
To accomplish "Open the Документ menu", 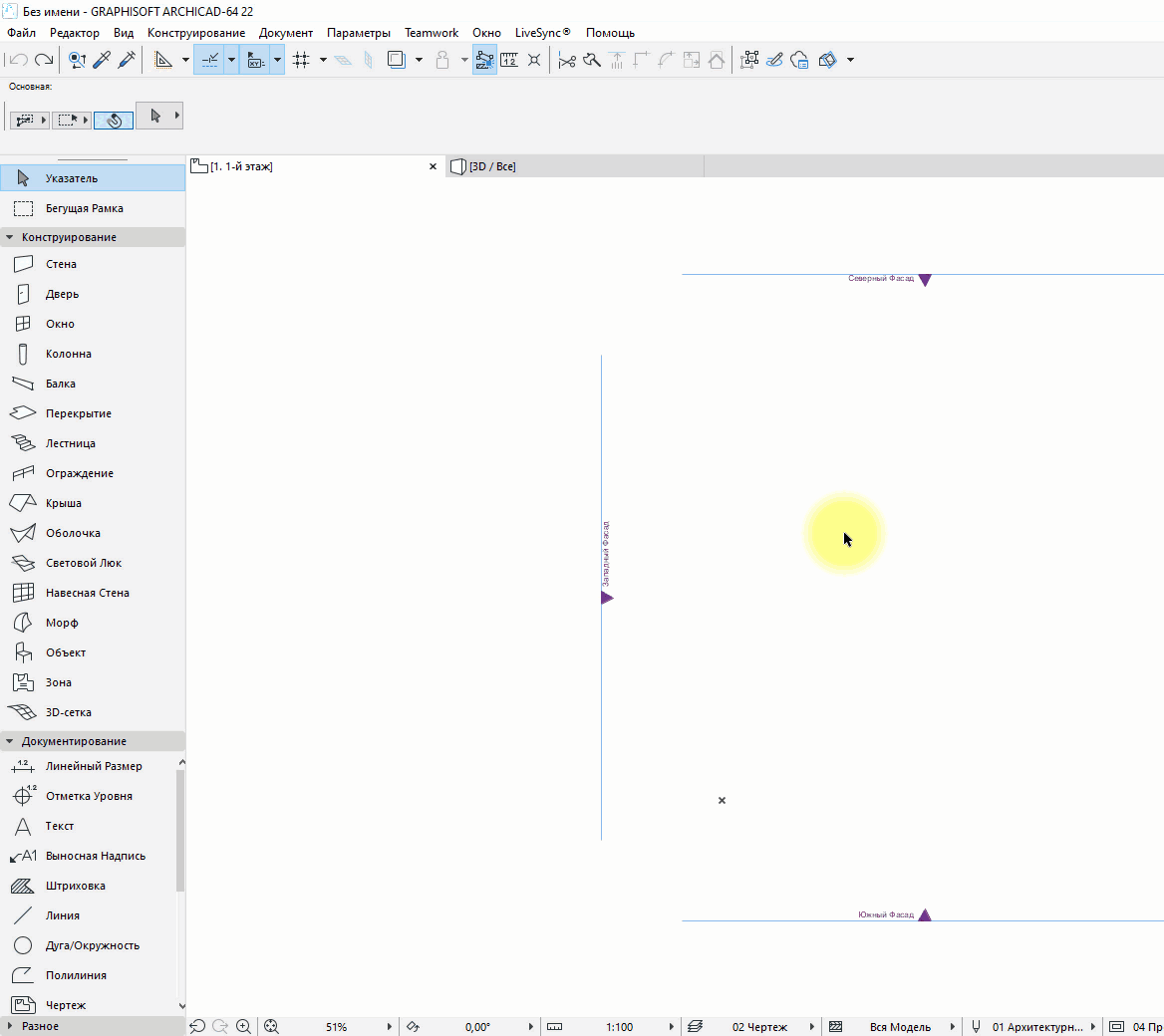I will (286, 33).
